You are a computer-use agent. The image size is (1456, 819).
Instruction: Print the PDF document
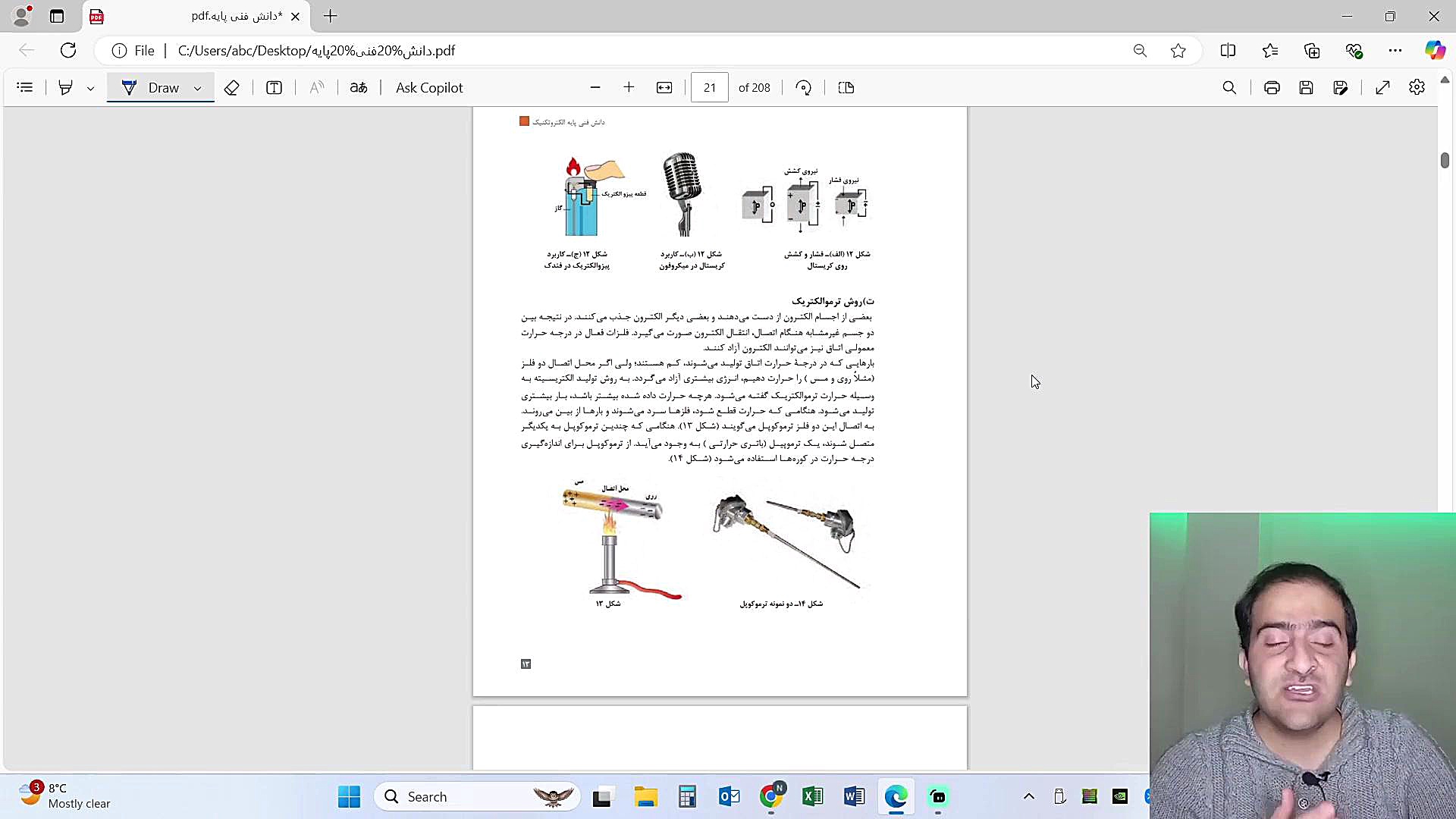pos(1272,88)
